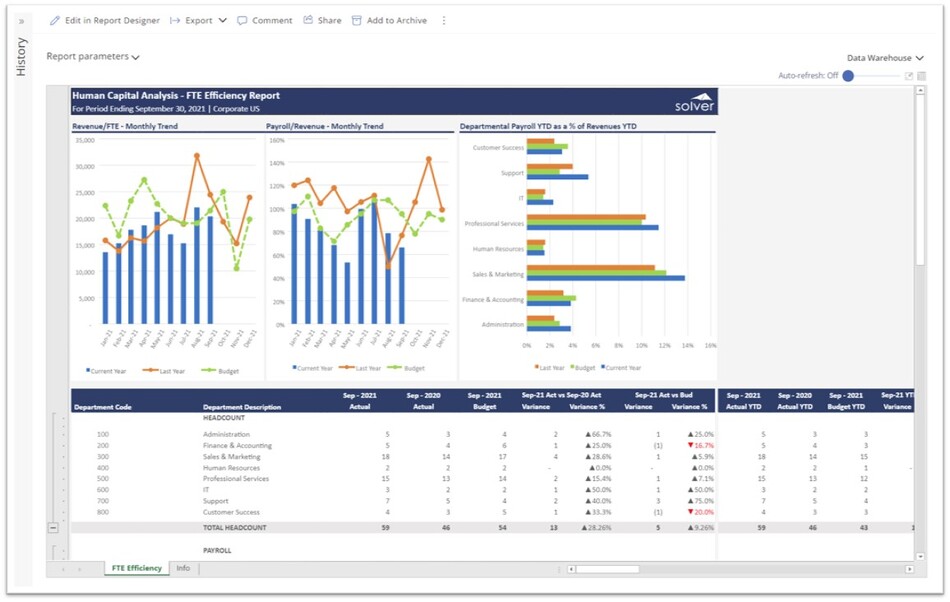Open the three-dot more options menu
The width and height of the screenshot is (950, 602).
444,20
